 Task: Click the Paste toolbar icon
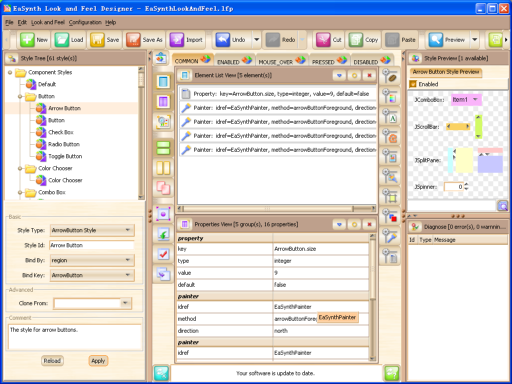click(x=392, y=40)
